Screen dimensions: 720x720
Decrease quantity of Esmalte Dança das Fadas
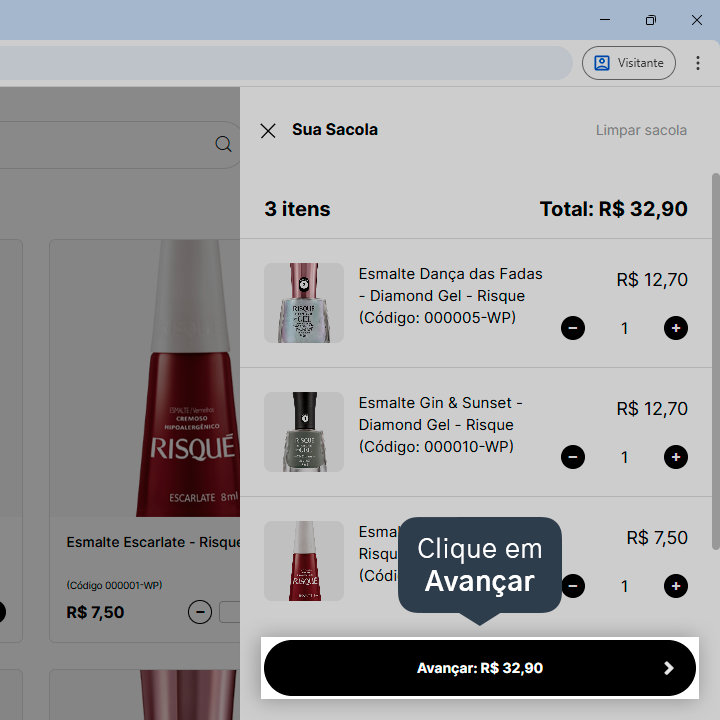pyautogui.click(x=573, y=328)
